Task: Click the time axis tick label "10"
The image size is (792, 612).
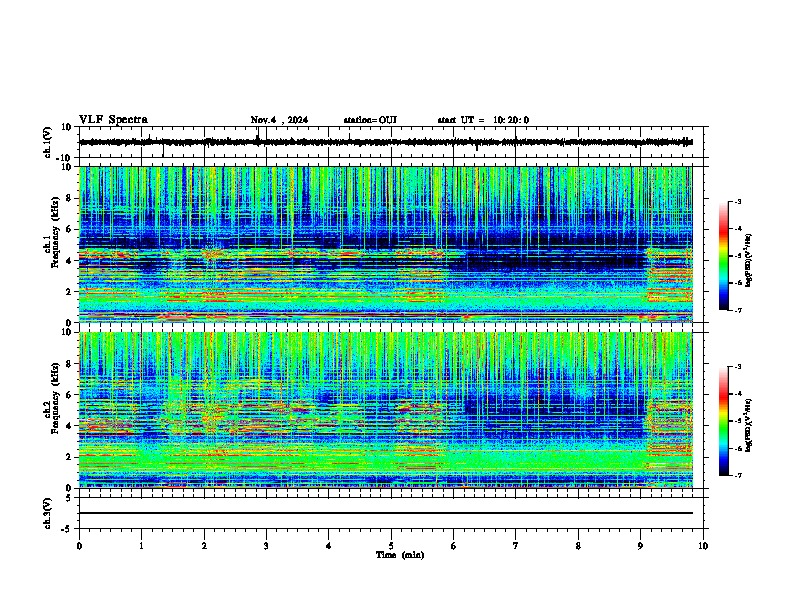Action: 703,546
